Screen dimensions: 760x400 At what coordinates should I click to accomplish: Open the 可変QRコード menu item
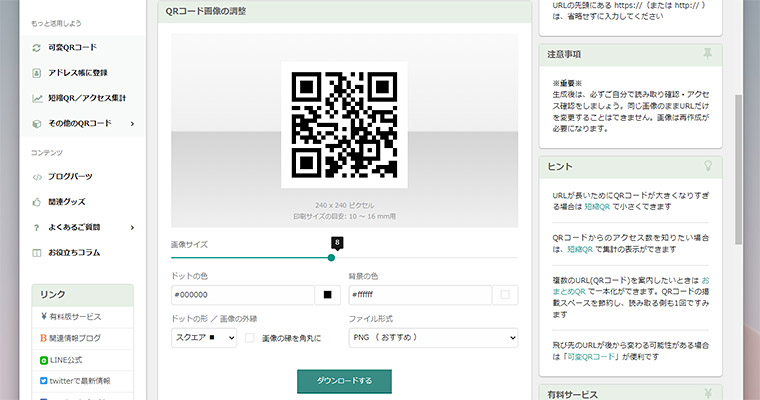72,48
